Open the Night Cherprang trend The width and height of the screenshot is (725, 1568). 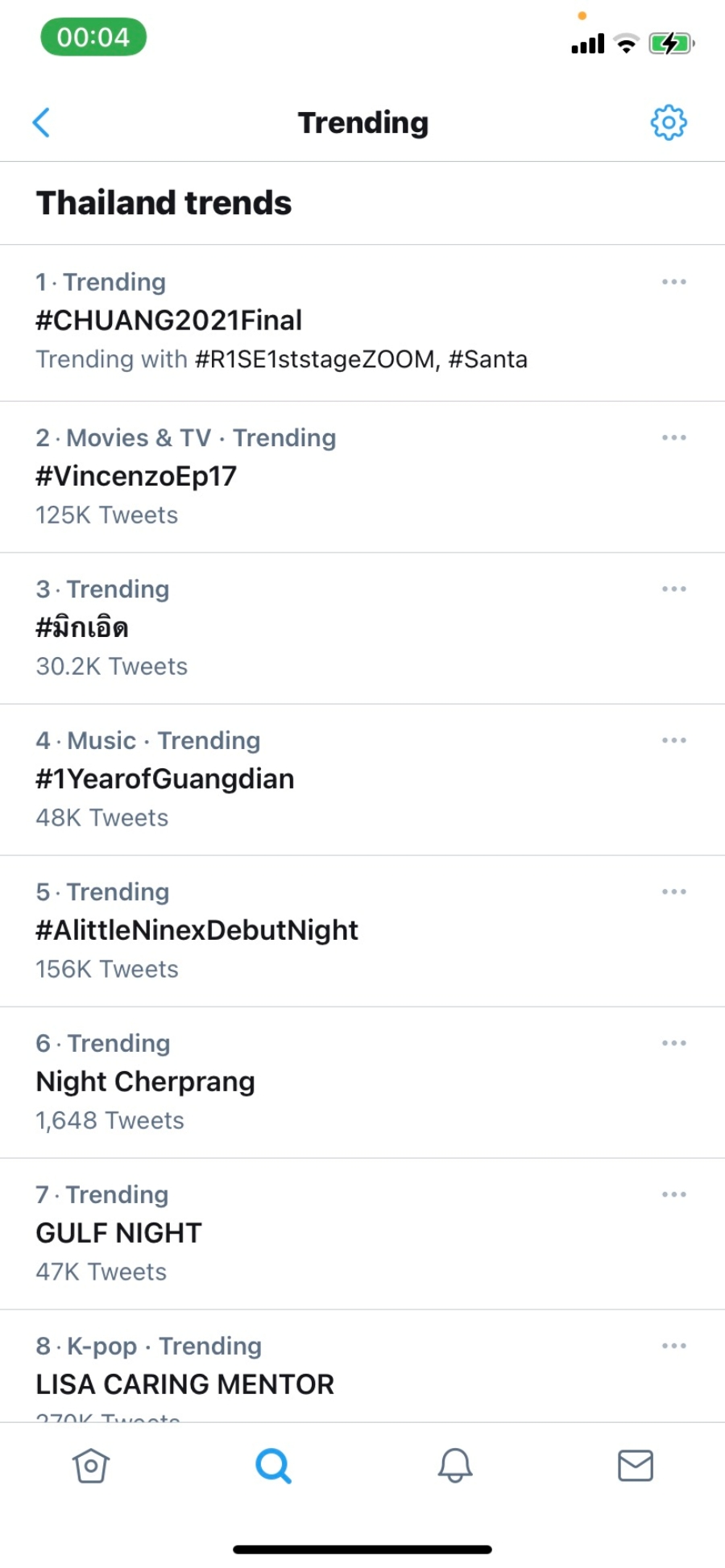146,1082
